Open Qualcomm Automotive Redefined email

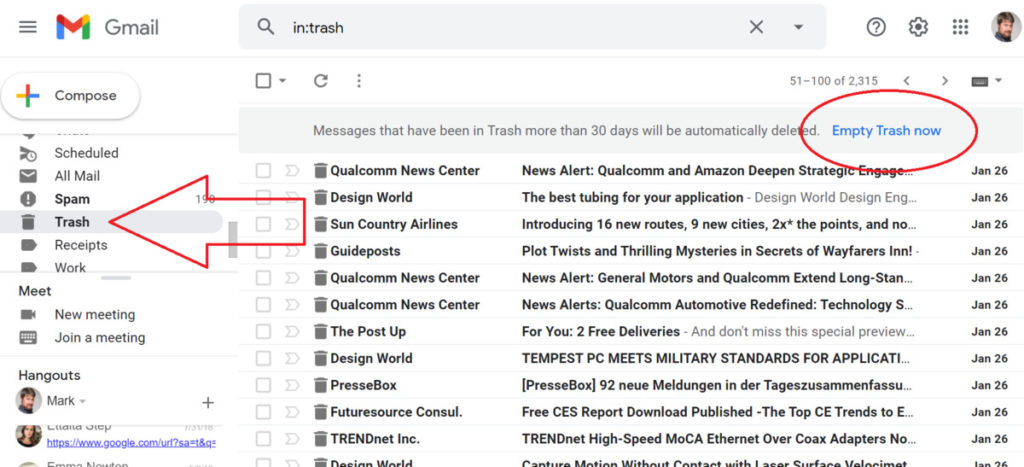[717, 305]
